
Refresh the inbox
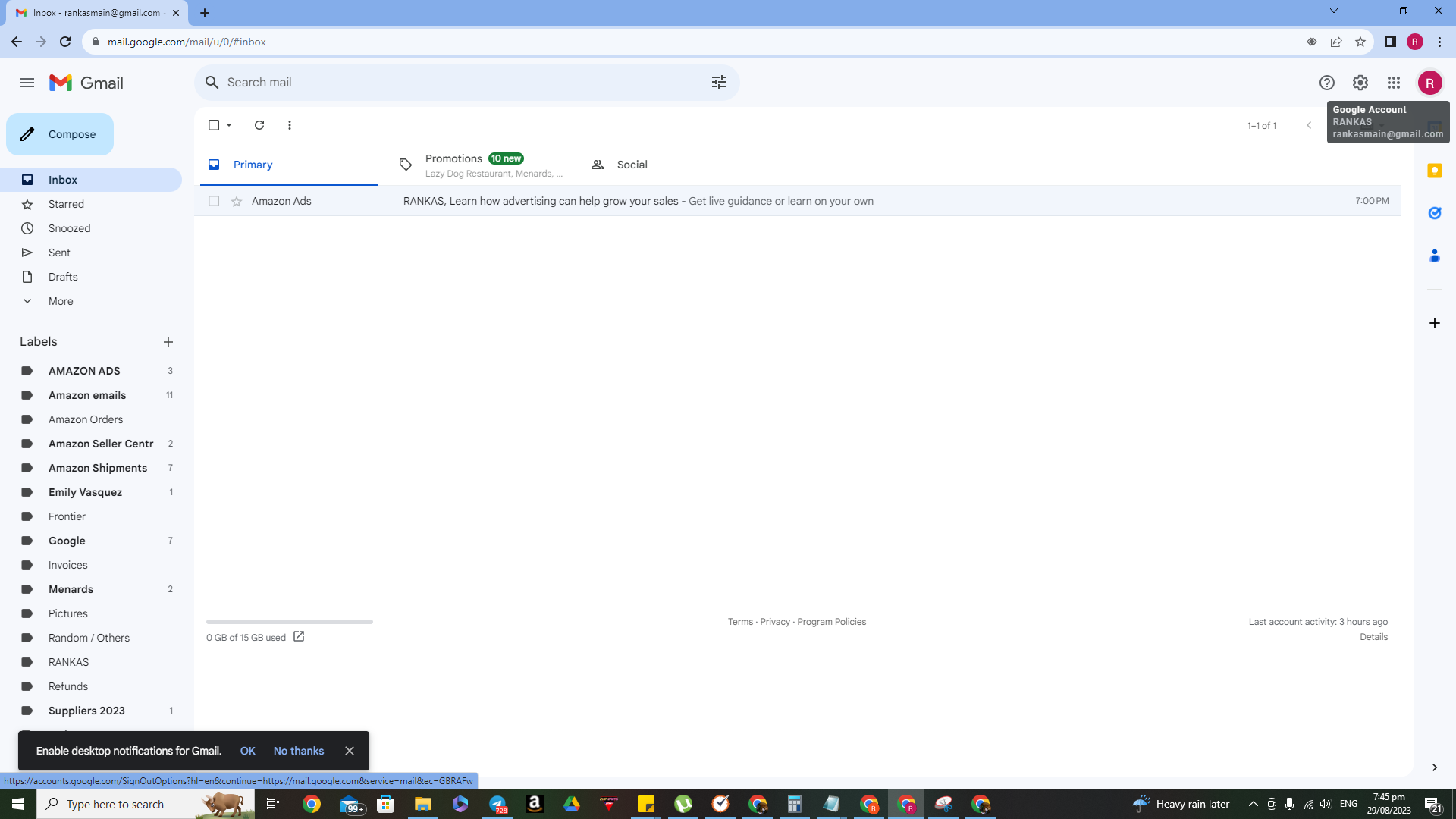point(259,125)
